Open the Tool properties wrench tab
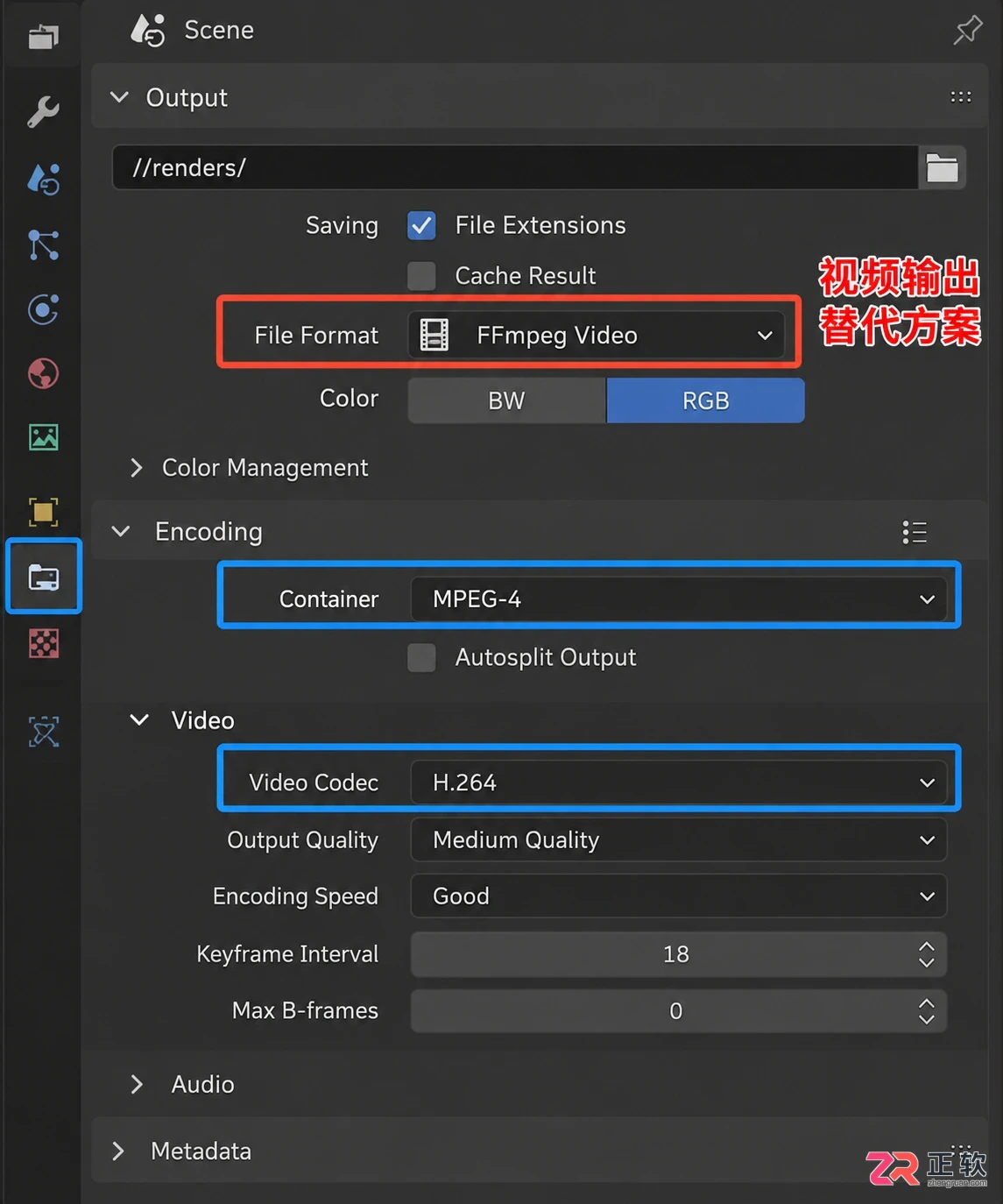This screenshot has width=1003, height=1204. click(43, 111)
